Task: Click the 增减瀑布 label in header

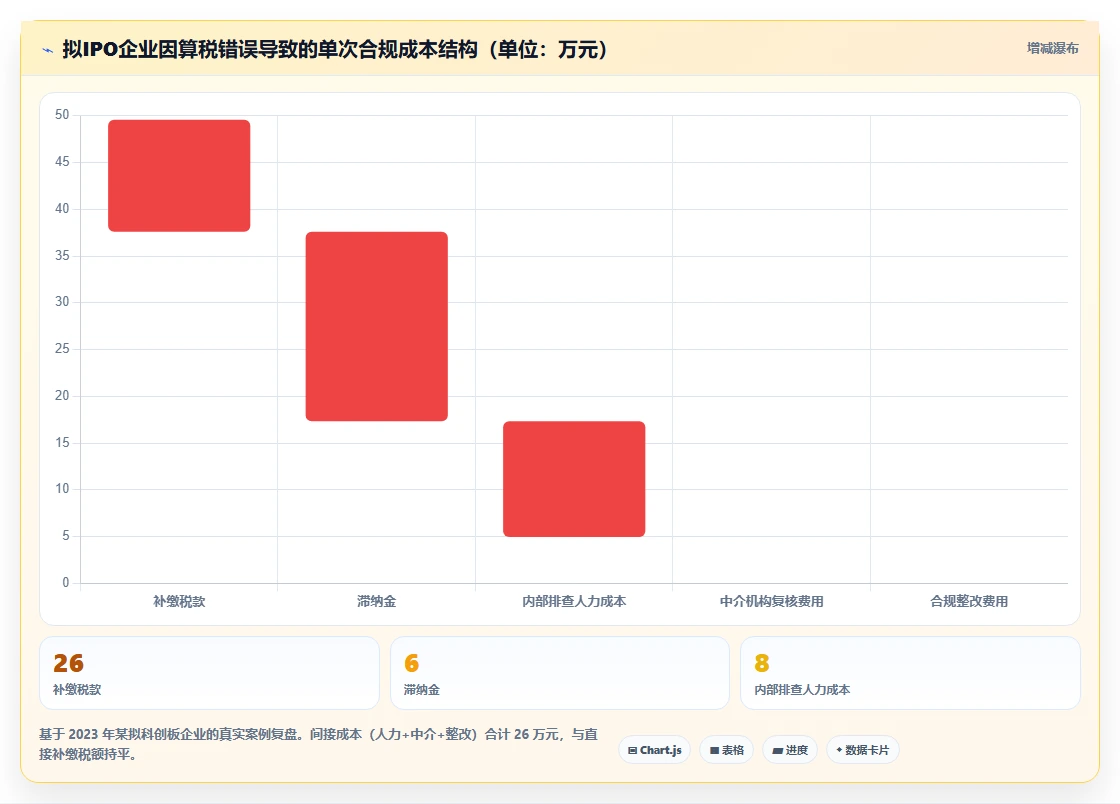Action: pos(1052,48)
